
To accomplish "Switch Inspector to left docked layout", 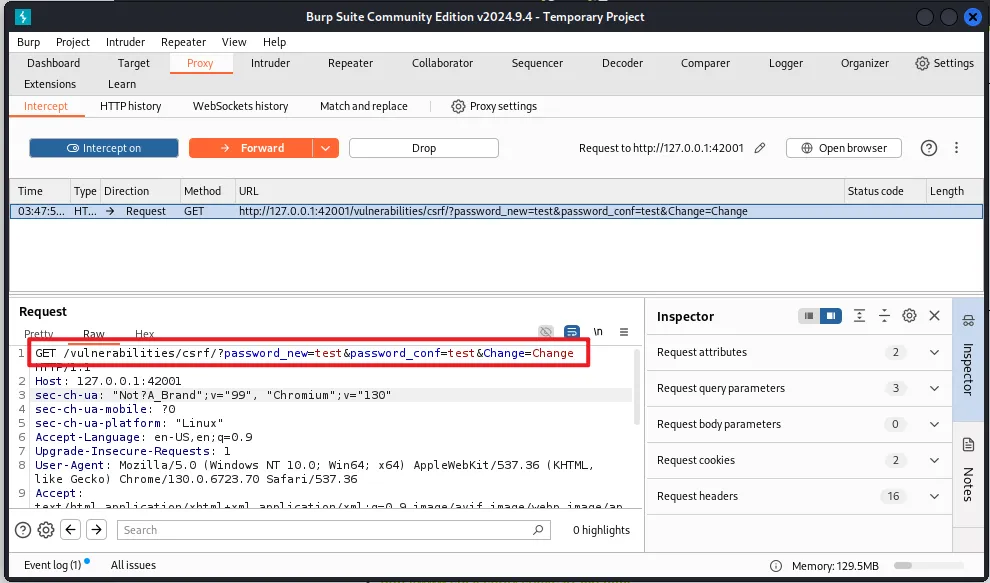I will (809, 316).
